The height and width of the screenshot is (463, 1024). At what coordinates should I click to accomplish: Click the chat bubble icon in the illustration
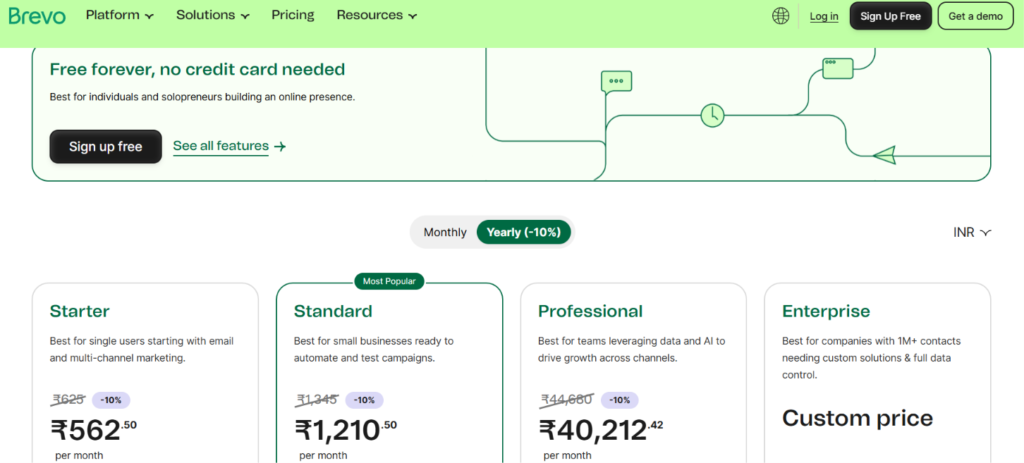click(x=616, y=84)
